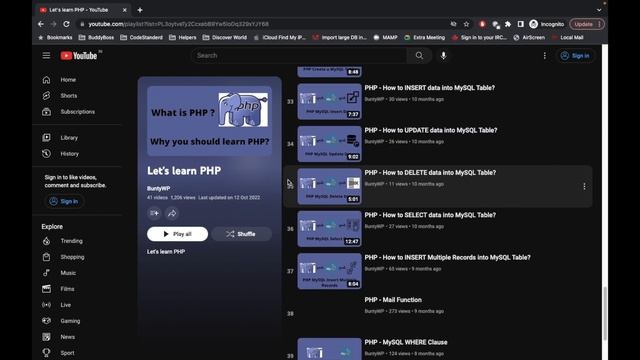Click Sign in button at top right
Viewport: 640px width, 360px height.
(575, 56)
